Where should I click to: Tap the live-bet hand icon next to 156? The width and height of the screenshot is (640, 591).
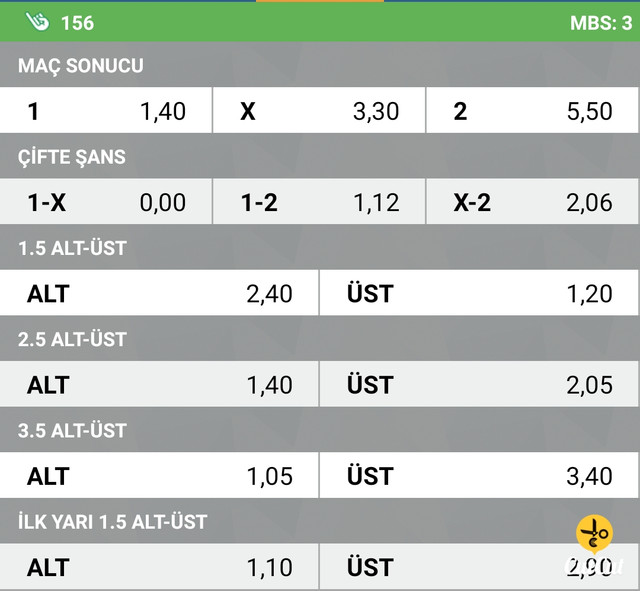37,22
